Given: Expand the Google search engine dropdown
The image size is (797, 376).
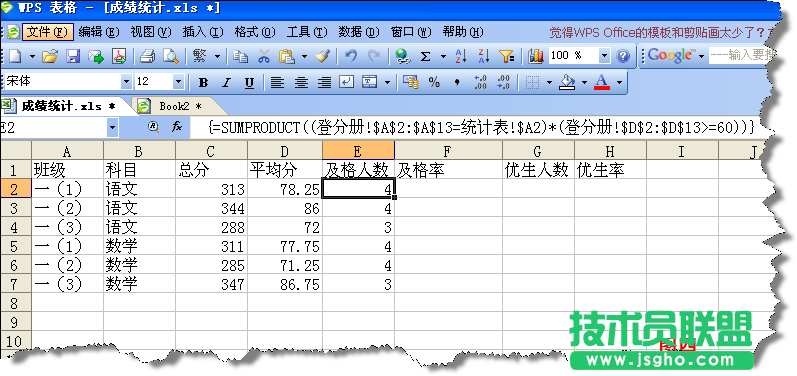Looking at the screenshot, I should pos(701,56).
